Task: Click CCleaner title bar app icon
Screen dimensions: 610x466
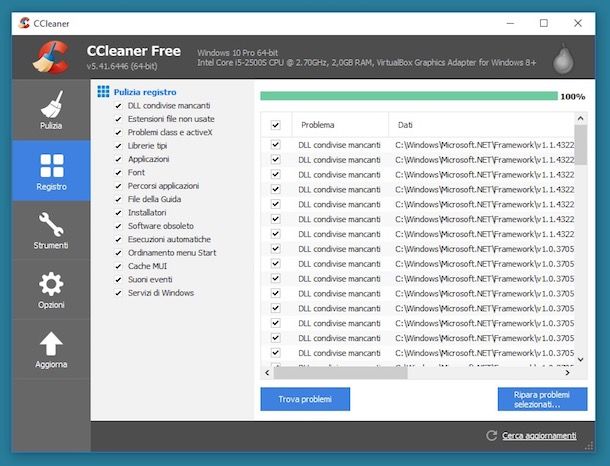Action: [24, 23]
